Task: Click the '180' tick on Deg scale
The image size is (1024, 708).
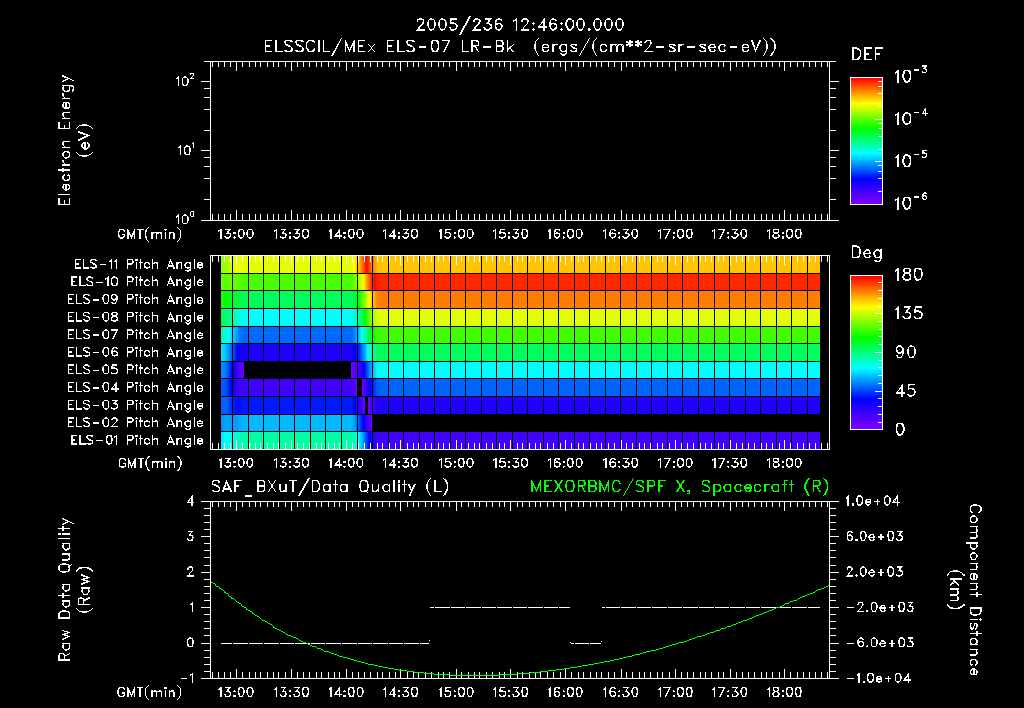Action: coord(908,275)
